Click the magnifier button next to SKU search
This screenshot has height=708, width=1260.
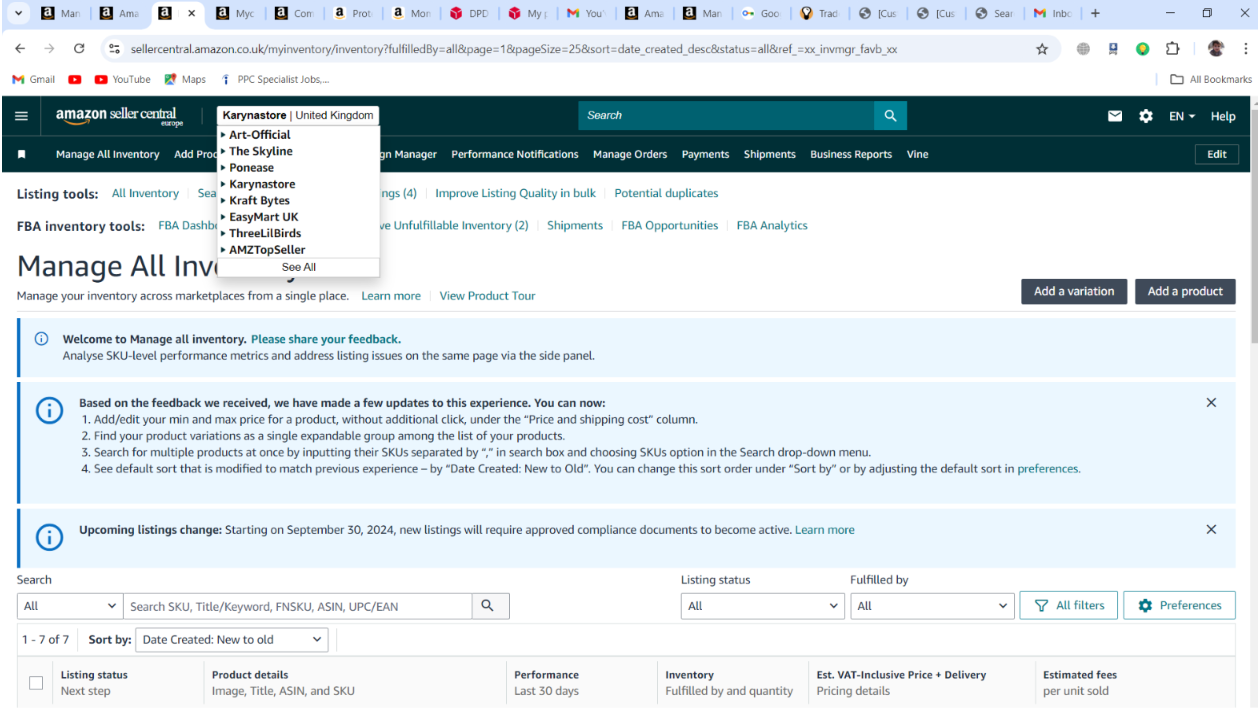point(488,606)
